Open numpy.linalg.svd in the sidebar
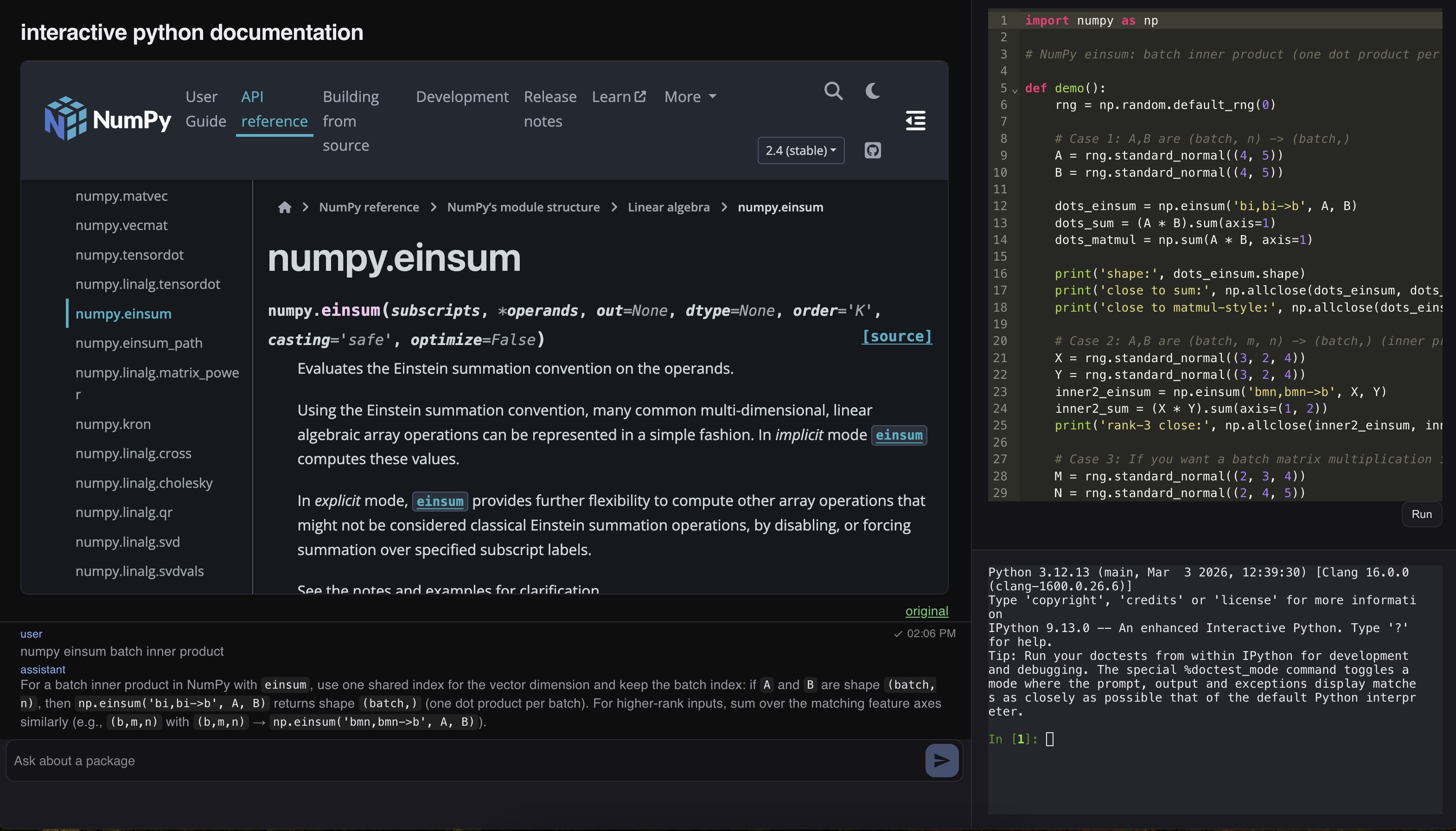This screenshot has width=1456, height=831. click(127, 542)
